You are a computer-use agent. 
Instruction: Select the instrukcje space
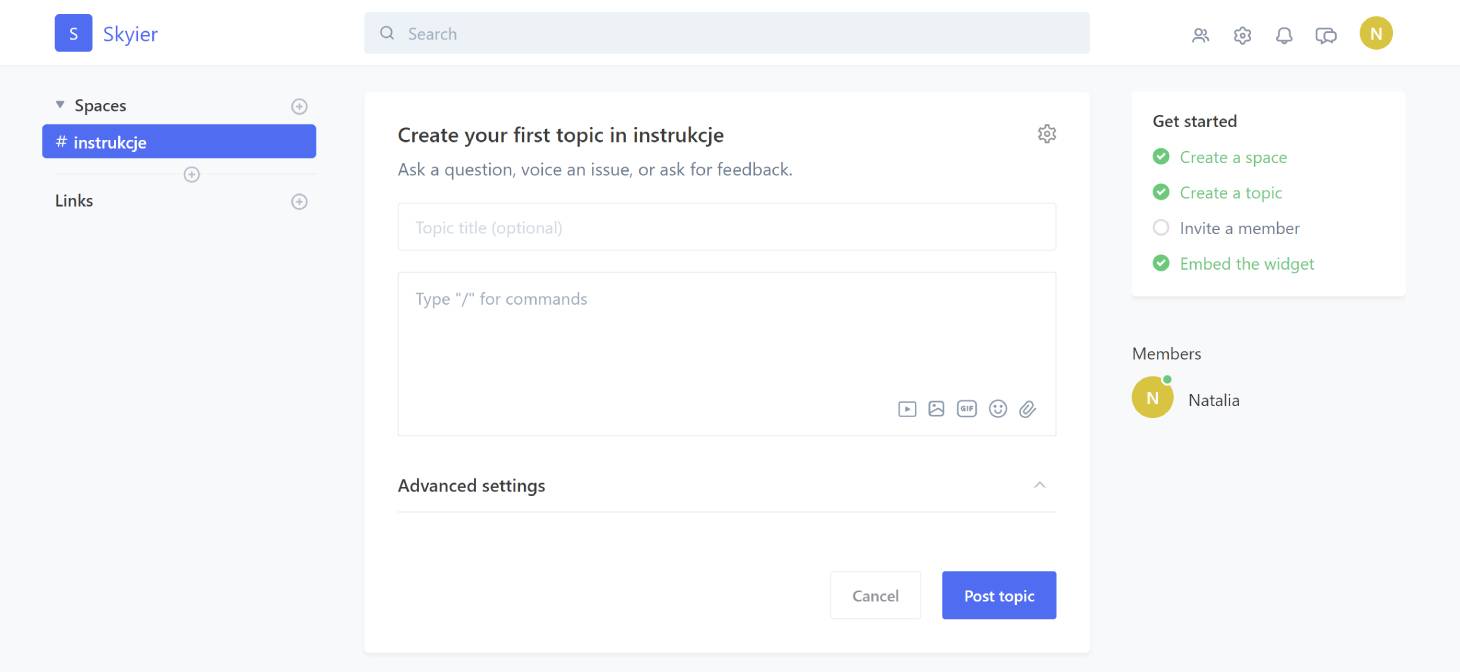coord(179,142)
